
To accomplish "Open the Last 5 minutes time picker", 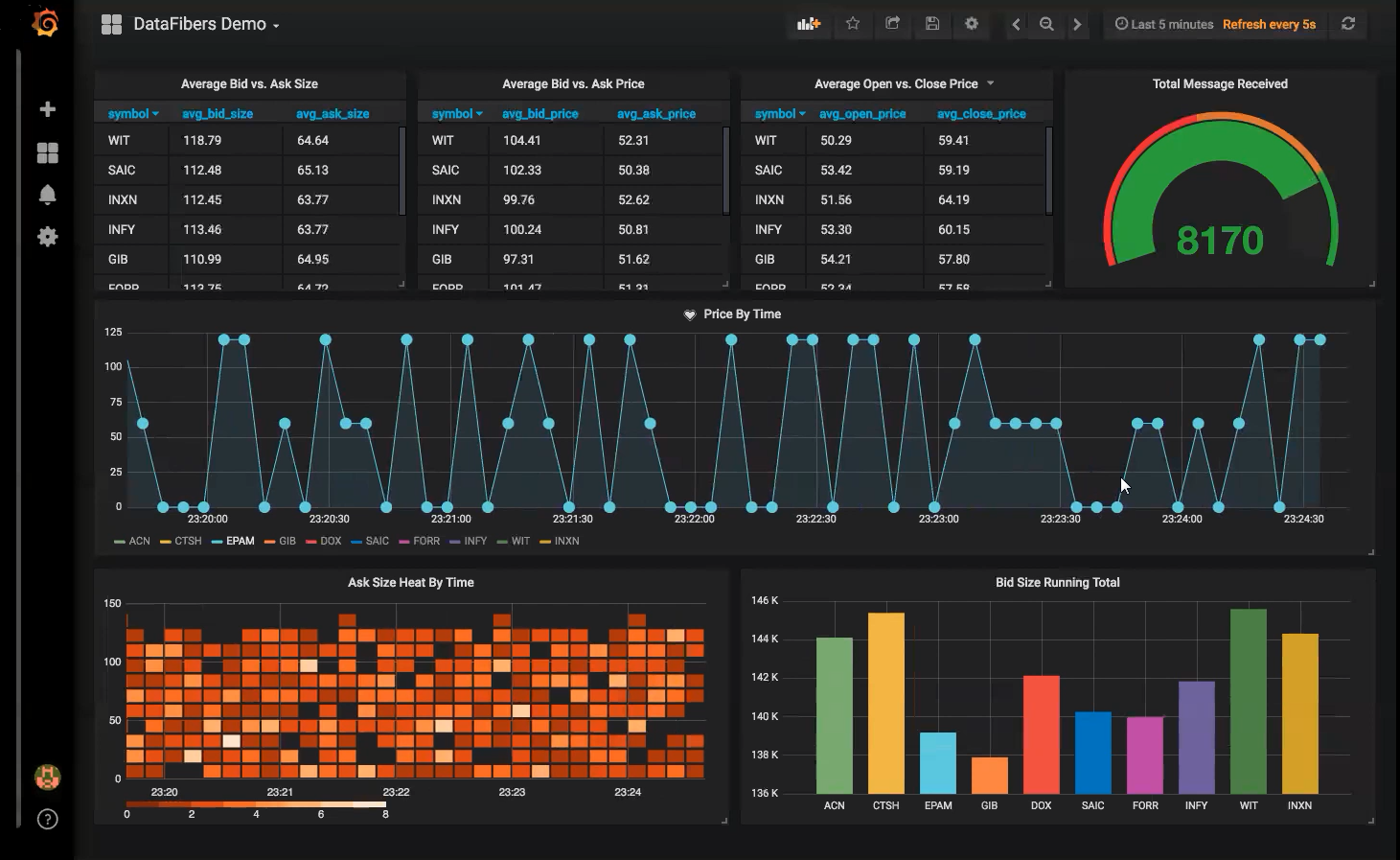I will point(1164,24).
